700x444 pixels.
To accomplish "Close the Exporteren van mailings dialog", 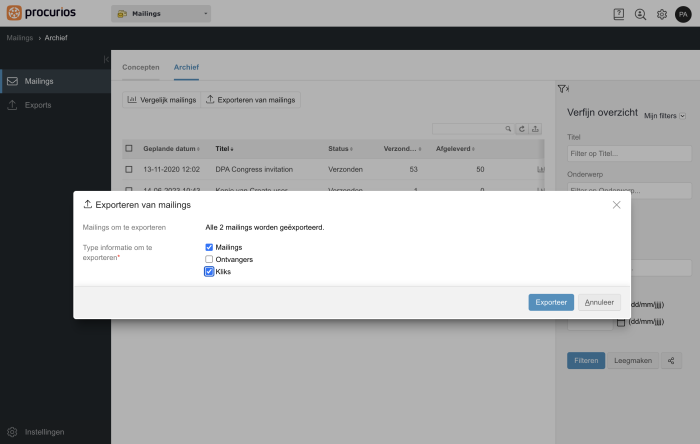I will coord(616,205).
